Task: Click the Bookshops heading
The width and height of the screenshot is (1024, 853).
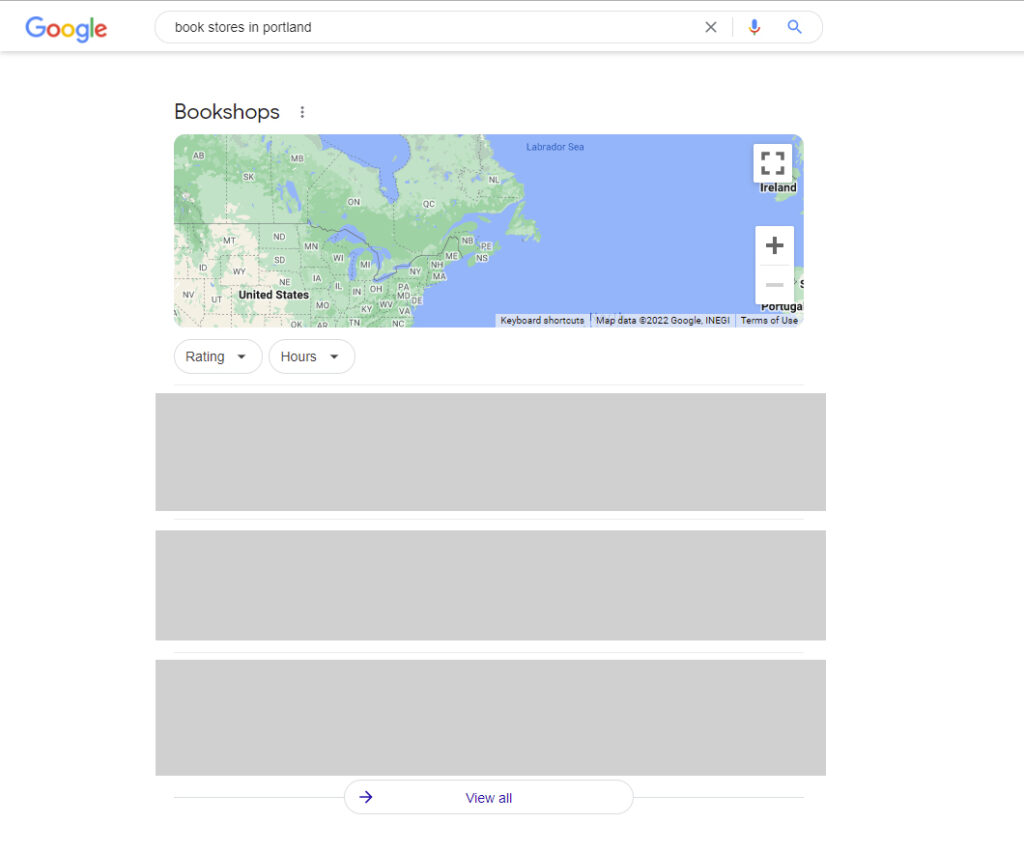Action: point(227,112)
